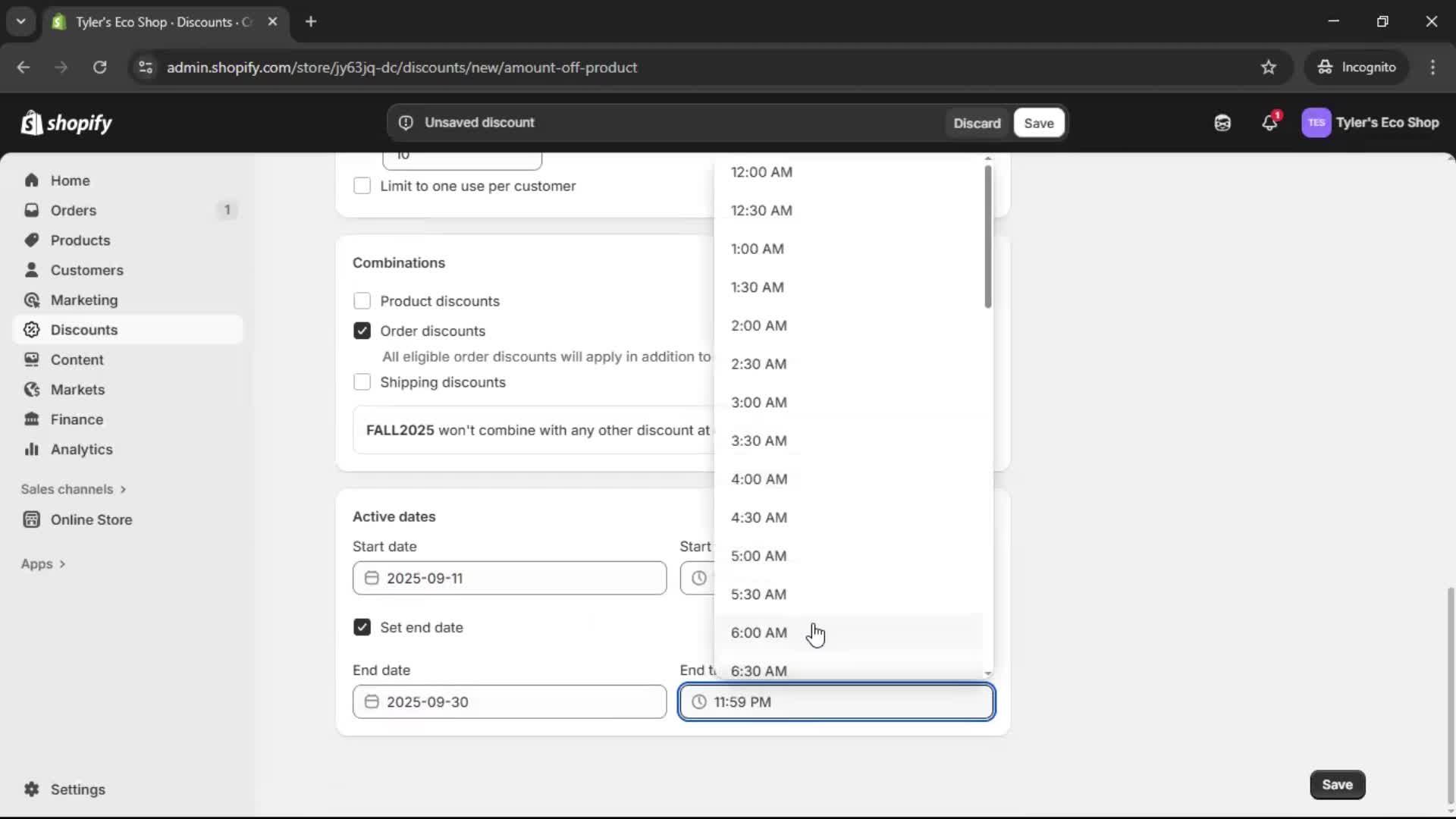The width and height of the screenshot is (1456, 819).
Task: Open the notifications bell with 1 alert
Action: (x=1270, y=123)
